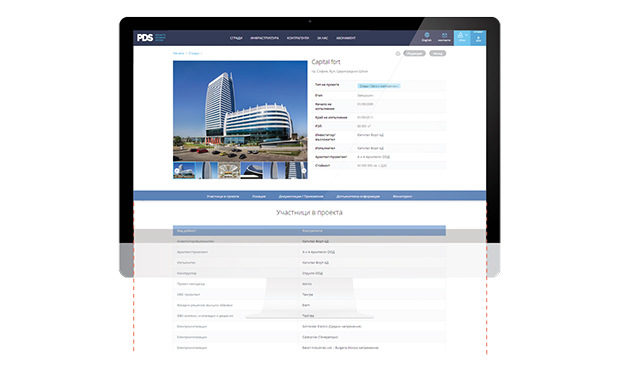
Task: Select the second tab in blue bar
Action: click(x=259, y=196)
